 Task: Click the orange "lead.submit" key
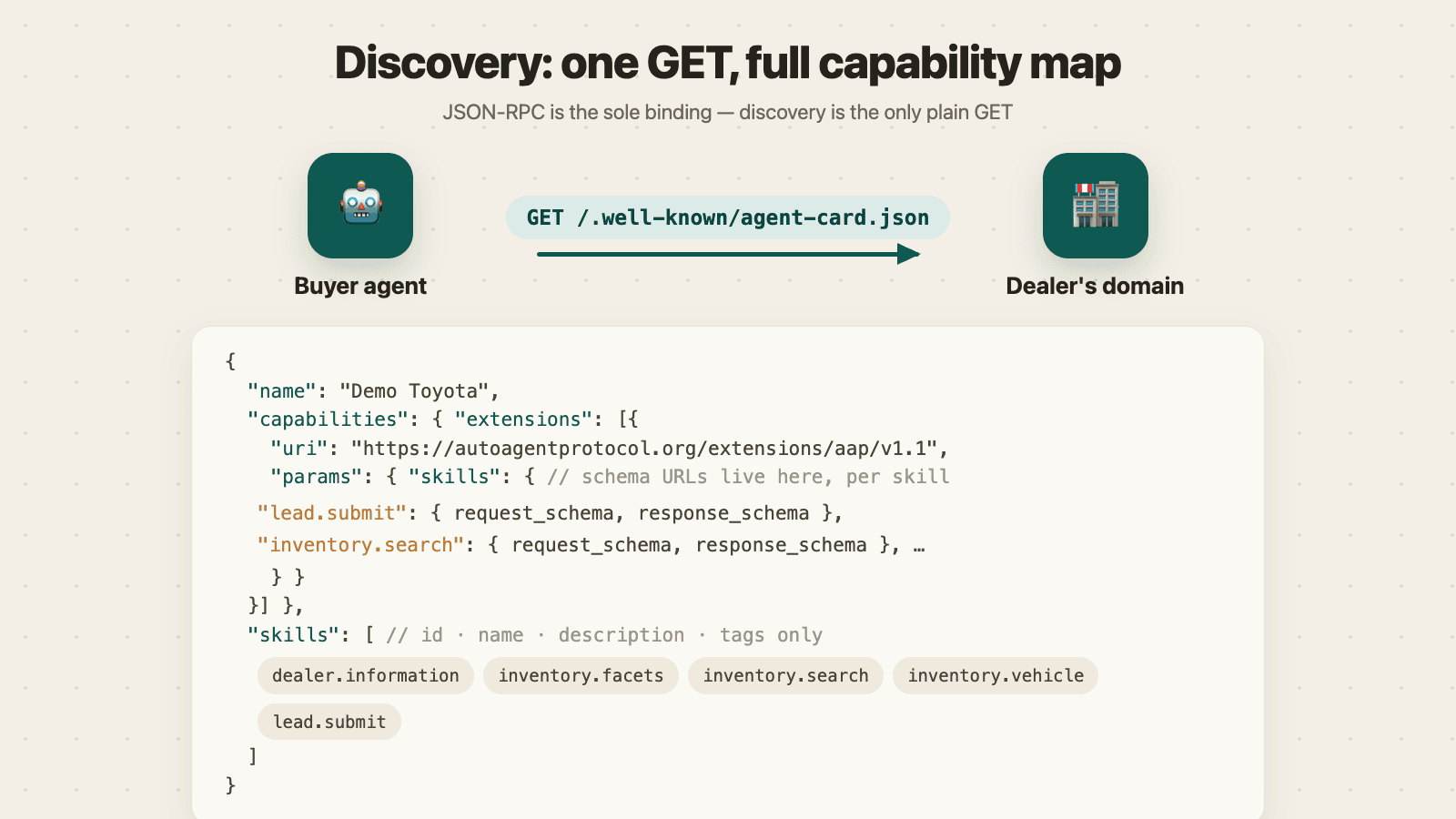pos(332,513)
